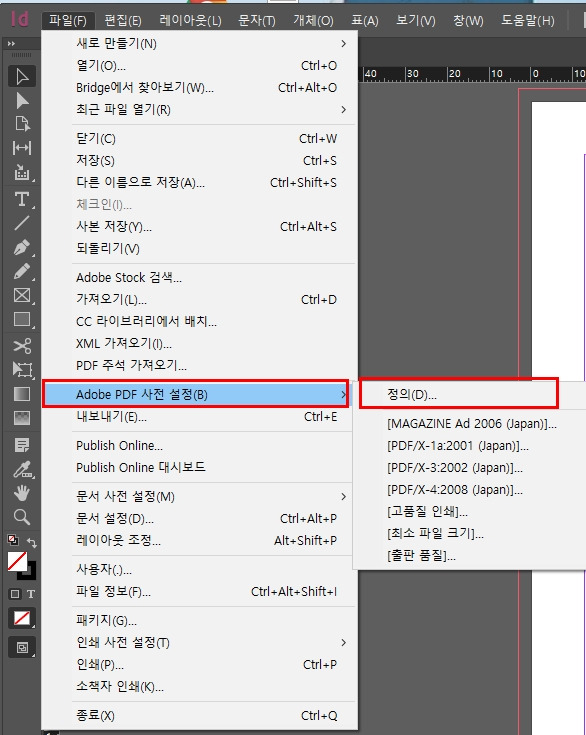Expand Adobe PDF 사전 설정(B) submenu
Screen dimensions: 586x735
[x=196, y=394]
